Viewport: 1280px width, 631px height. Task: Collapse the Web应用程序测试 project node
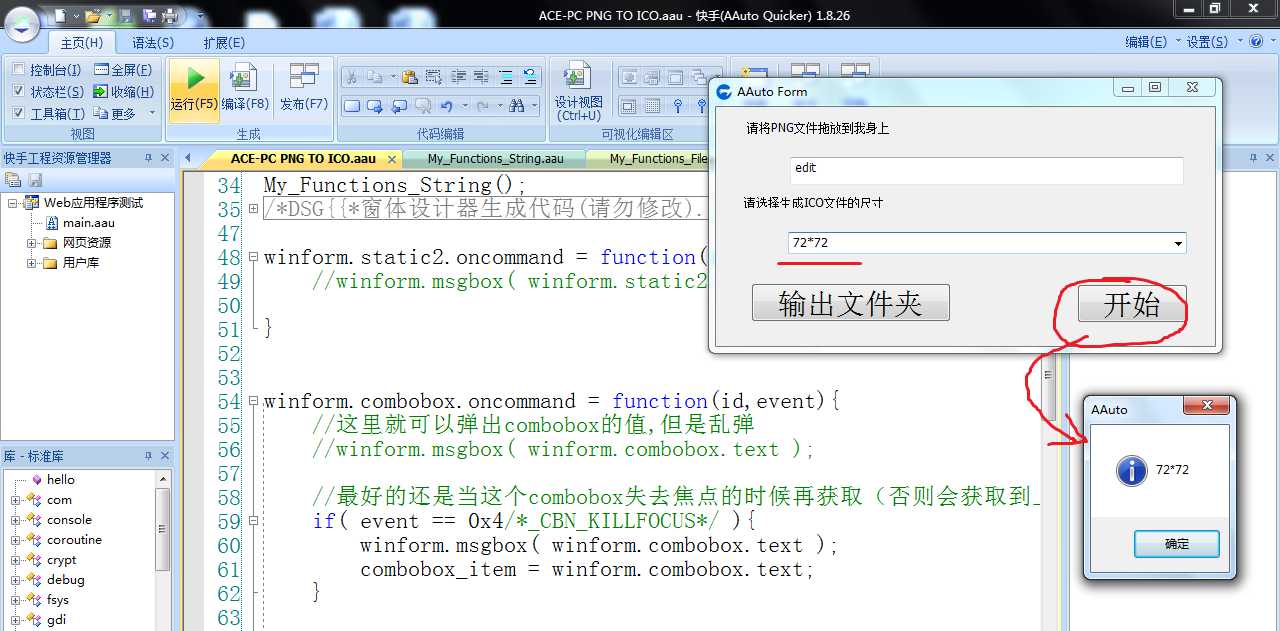click(14, 203)
